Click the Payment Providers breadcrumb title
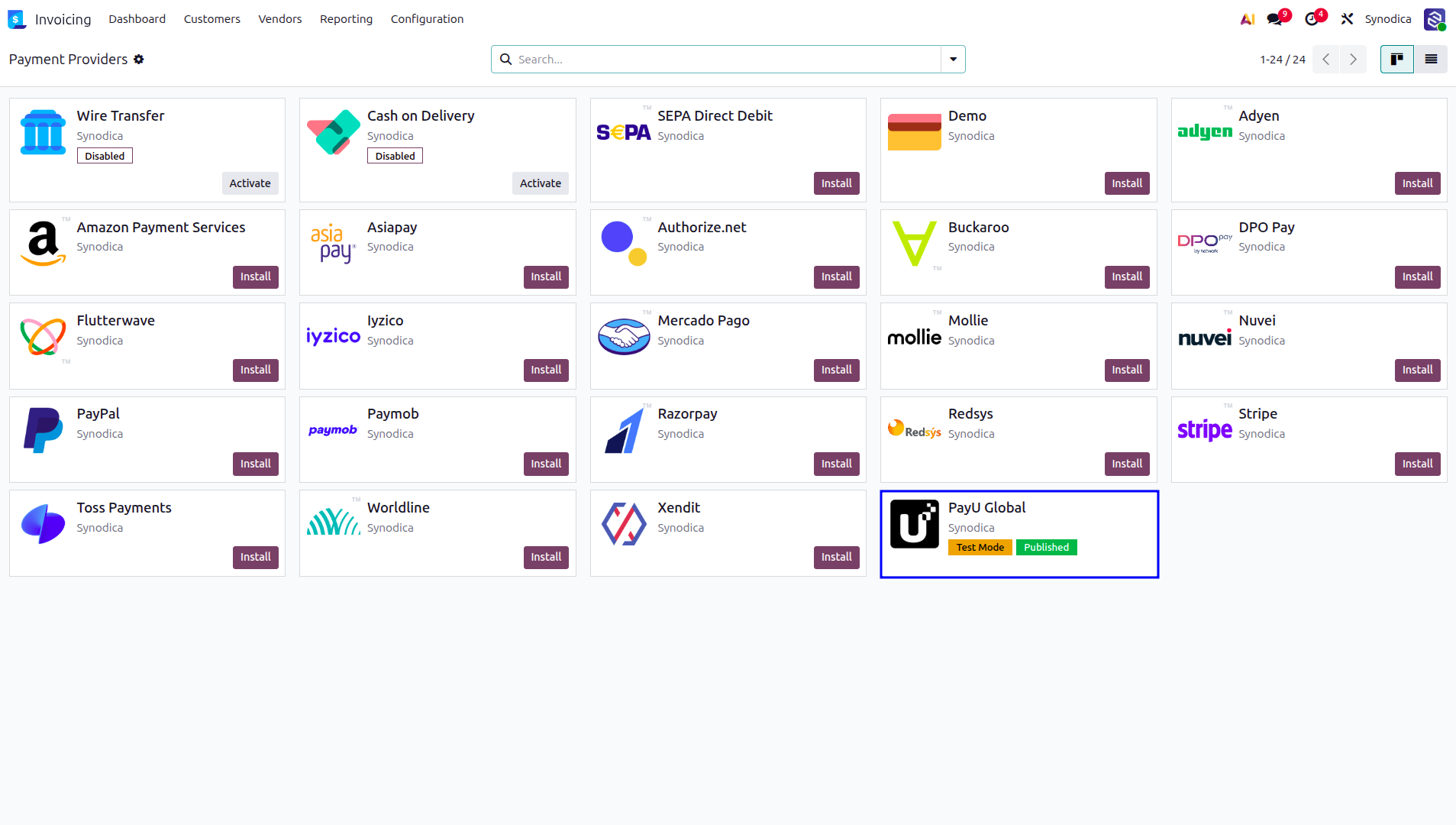Image resolution: width=1456 pixels, height=825 pixels. coord(68,60)
